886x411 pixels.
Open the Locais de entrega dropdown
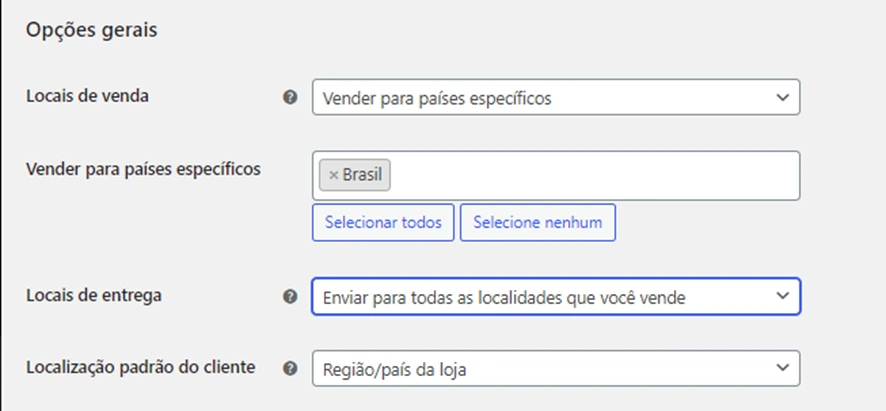[555, 297]
